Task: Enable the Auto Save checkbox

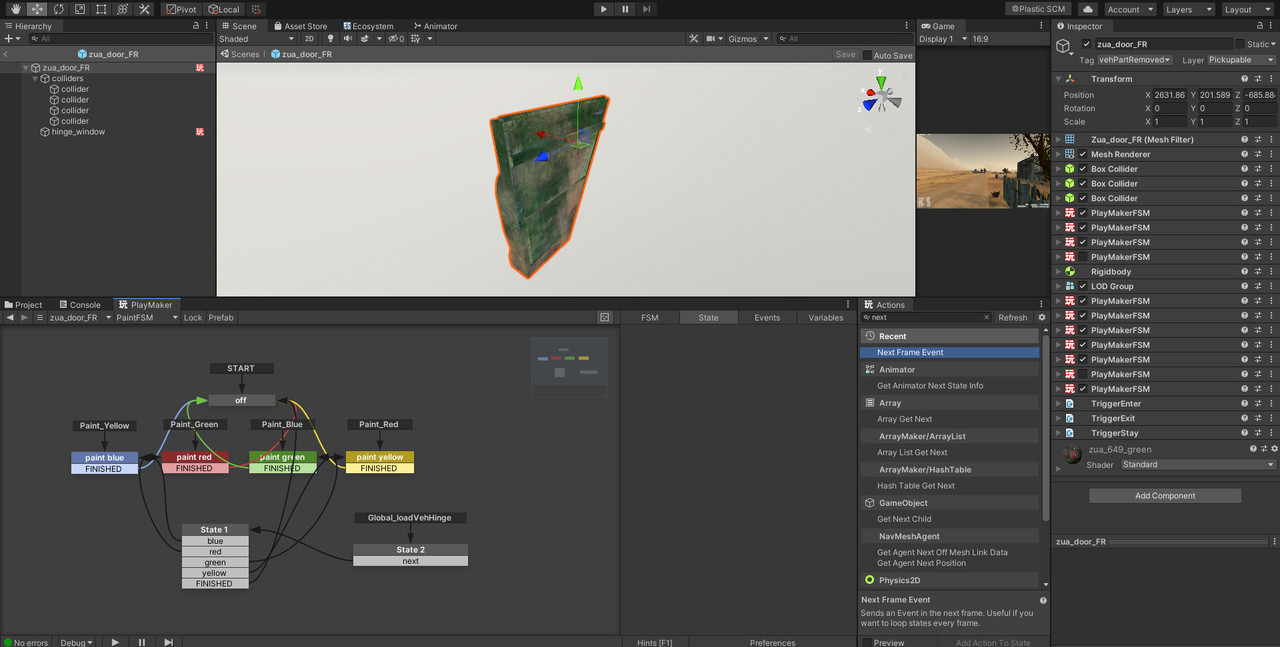Action: coord(868,55)
